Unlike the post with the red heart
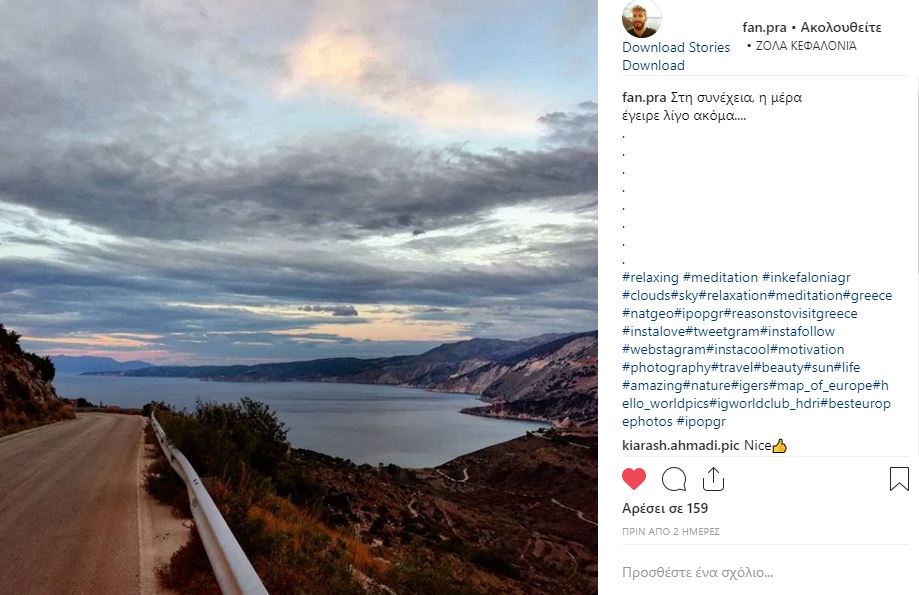Viewport: 919px width, 595px height. (x=634, y=479)
